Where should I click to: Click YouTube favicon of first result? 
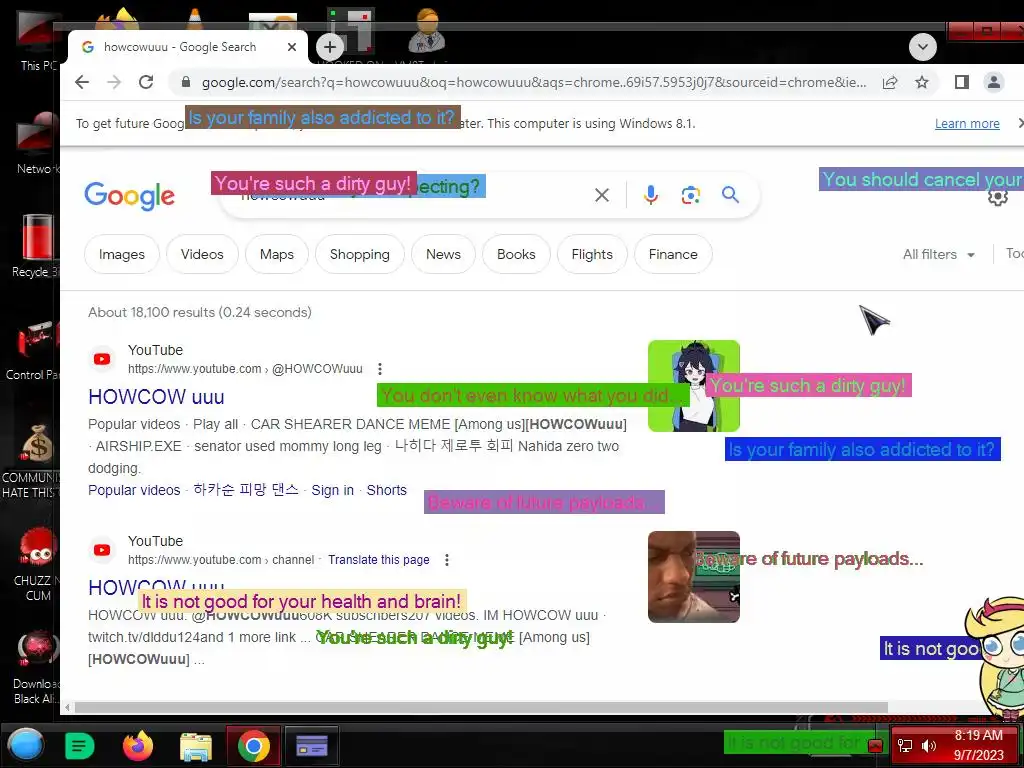pos(102,359)
